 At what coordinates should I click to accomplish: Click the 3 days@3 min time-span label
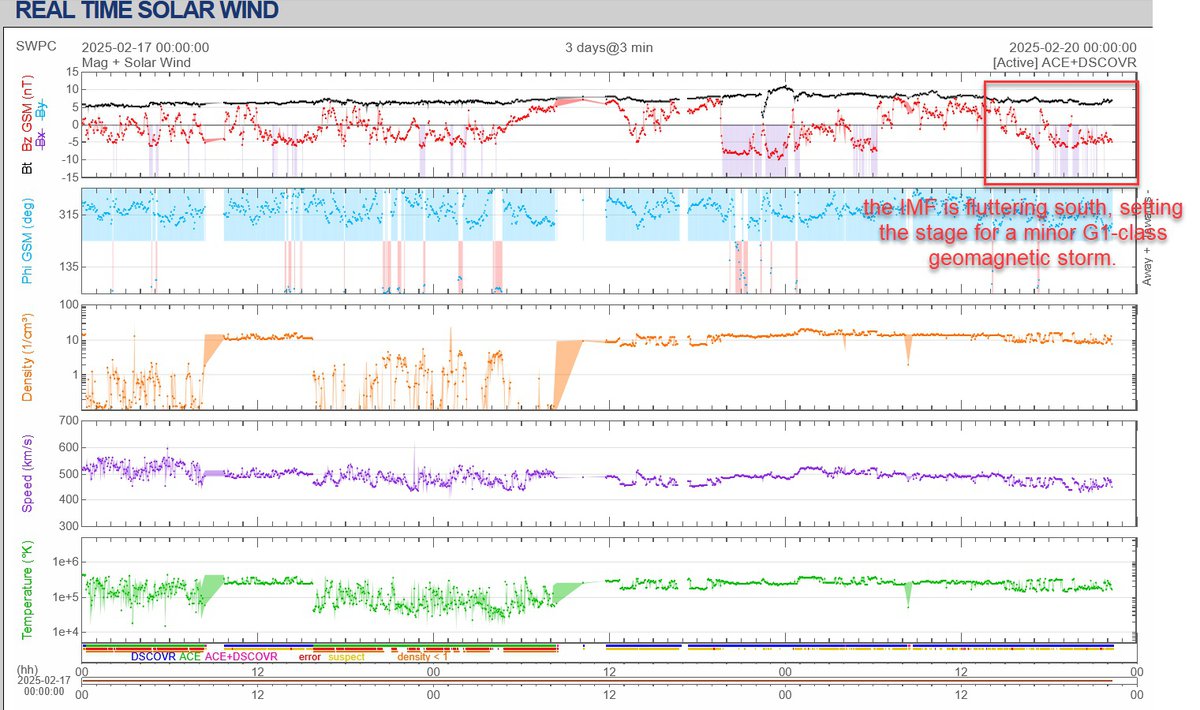click(608, 47)
